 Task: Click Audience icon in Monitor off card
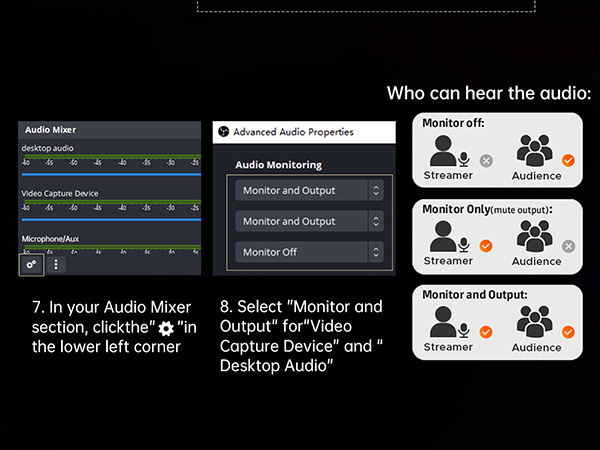[x=535, y=150]
